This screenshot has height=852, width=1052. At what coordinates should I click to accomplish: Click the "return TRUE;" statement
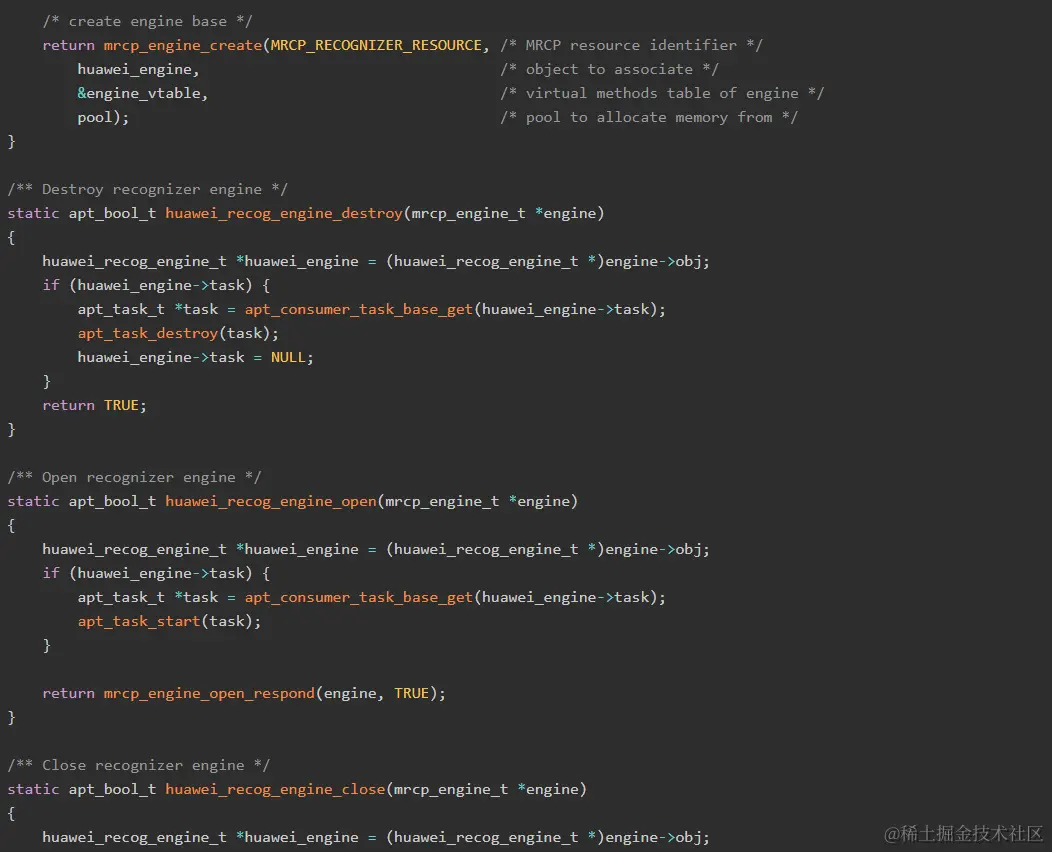tap(95, 406)
